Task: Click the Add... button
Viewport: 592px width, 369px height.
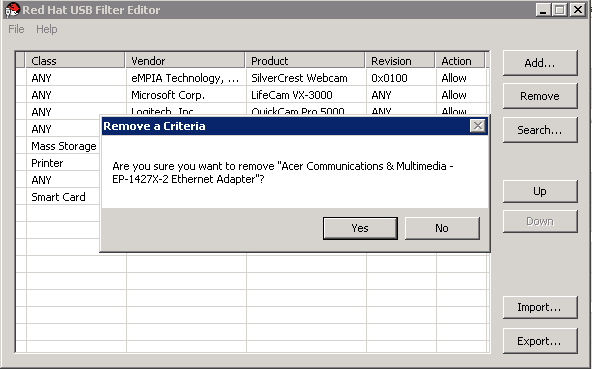Action: coord(540,63)
